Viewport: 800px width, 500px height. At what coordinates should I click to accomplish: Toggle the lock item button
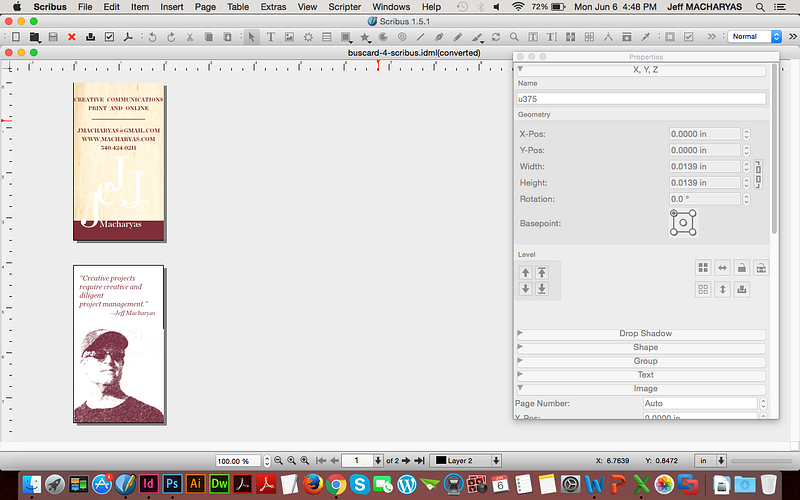741,268
